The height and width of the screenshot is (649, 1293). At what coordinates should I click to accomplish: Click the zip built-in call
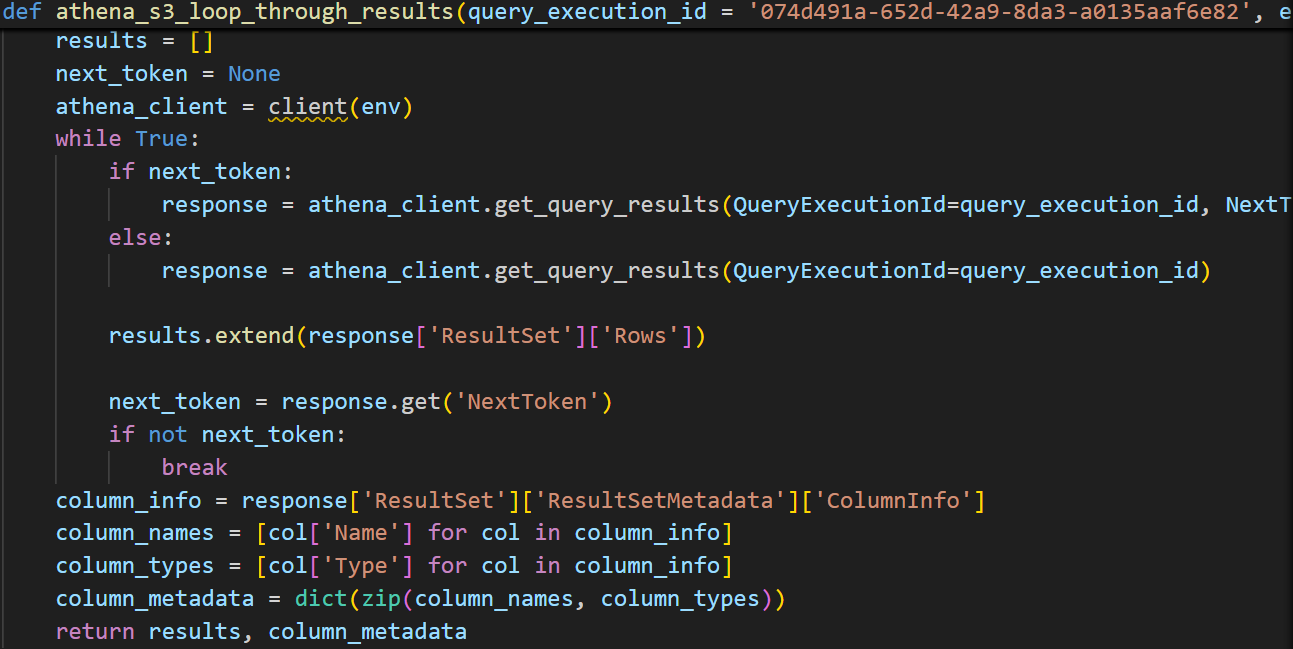pyautogui.click(x=380, y=599)
